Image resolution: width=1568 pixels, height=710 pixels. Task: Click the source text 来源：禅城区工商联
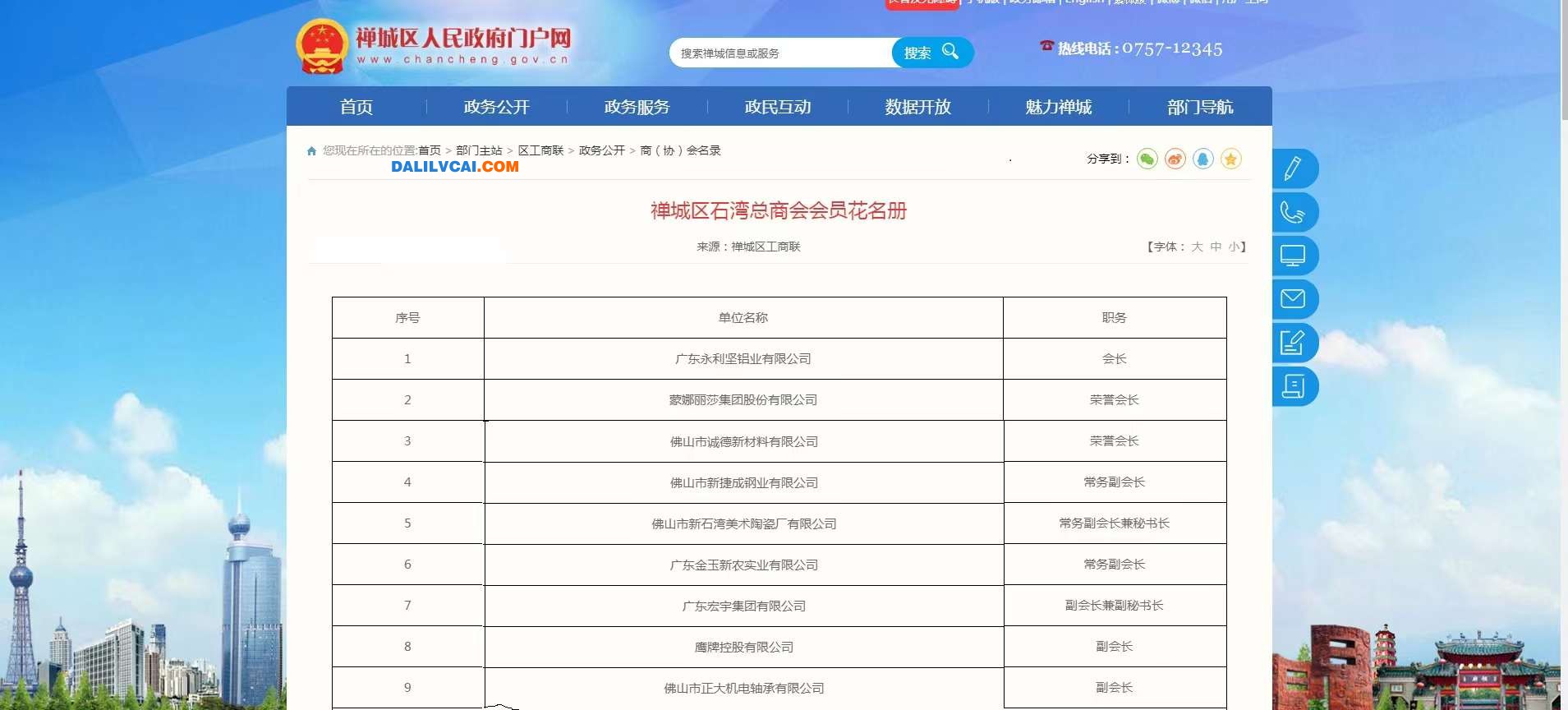tap(748, 247)
